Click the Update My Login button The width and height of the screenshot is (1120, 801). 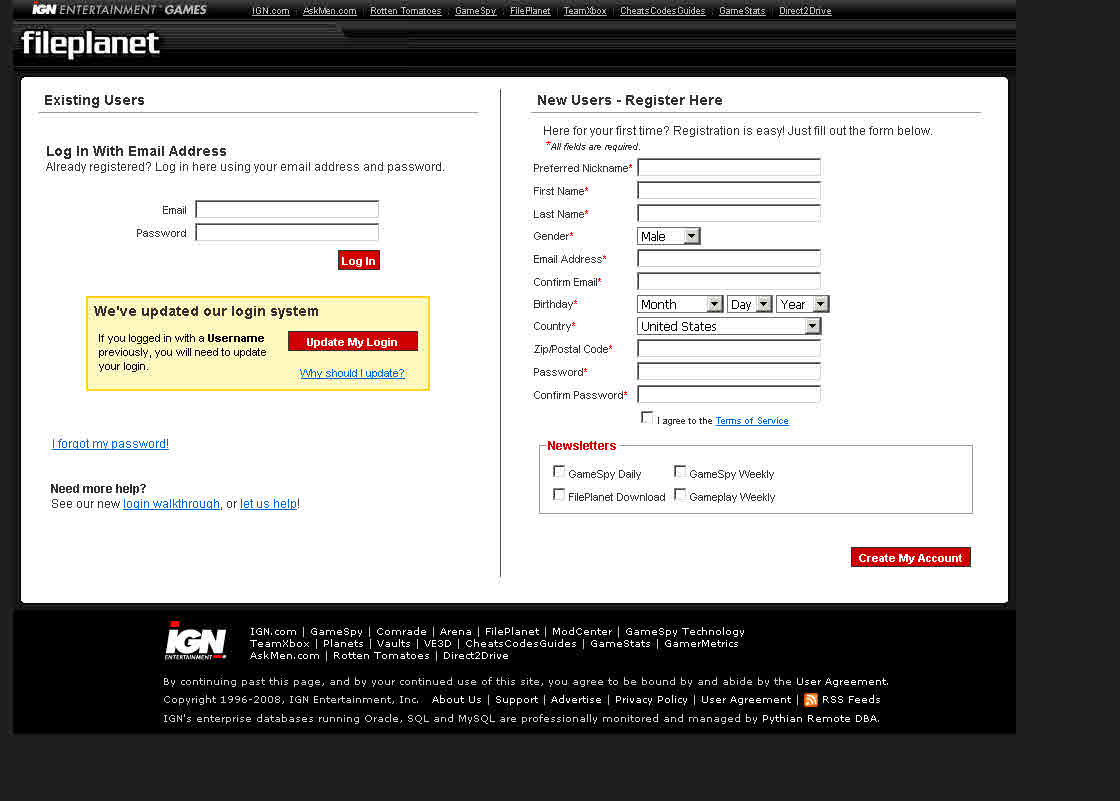click(x=352, y=342)
